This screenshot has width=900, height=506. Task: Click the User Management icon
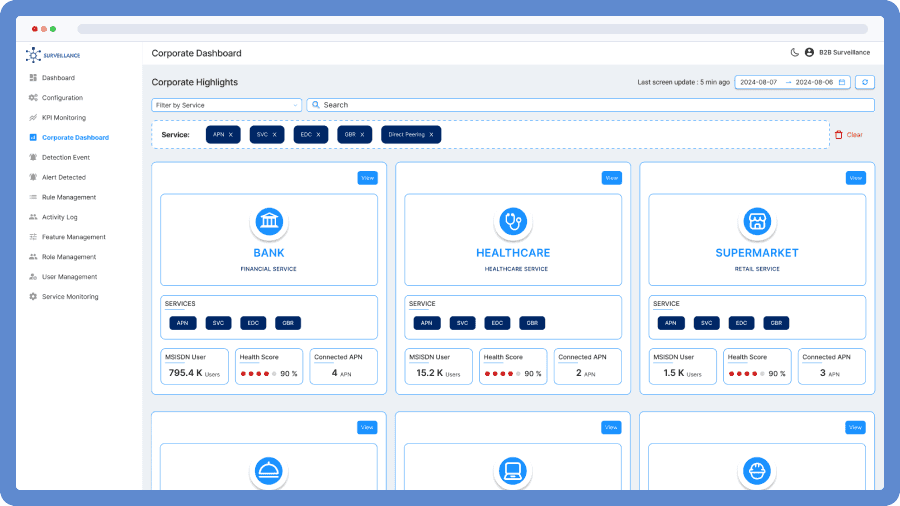point(33,277)
